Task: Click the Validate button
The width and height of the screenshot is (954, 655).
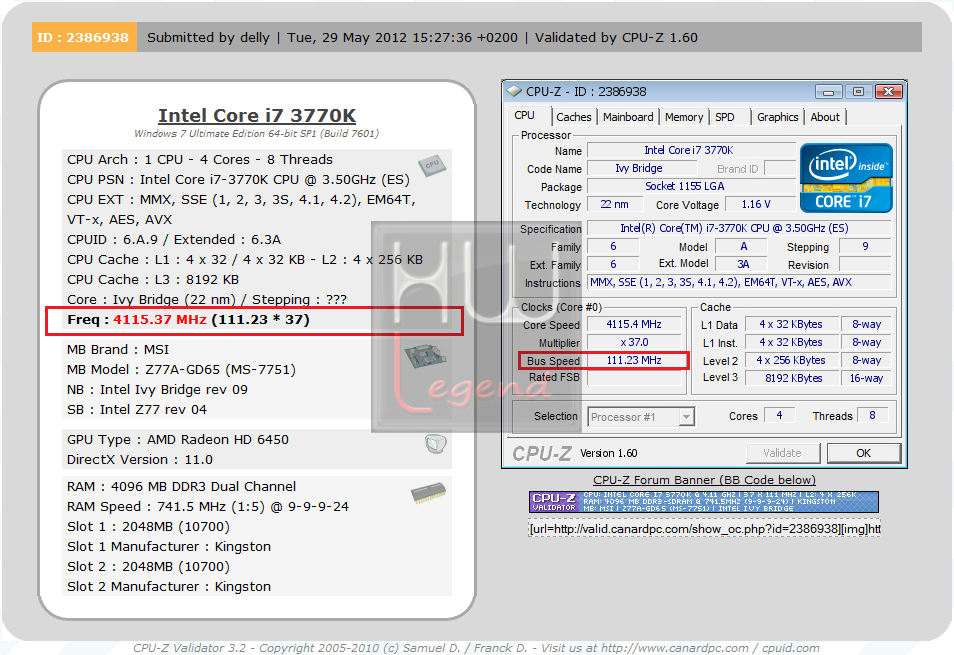Action: [x=782, y=453]
